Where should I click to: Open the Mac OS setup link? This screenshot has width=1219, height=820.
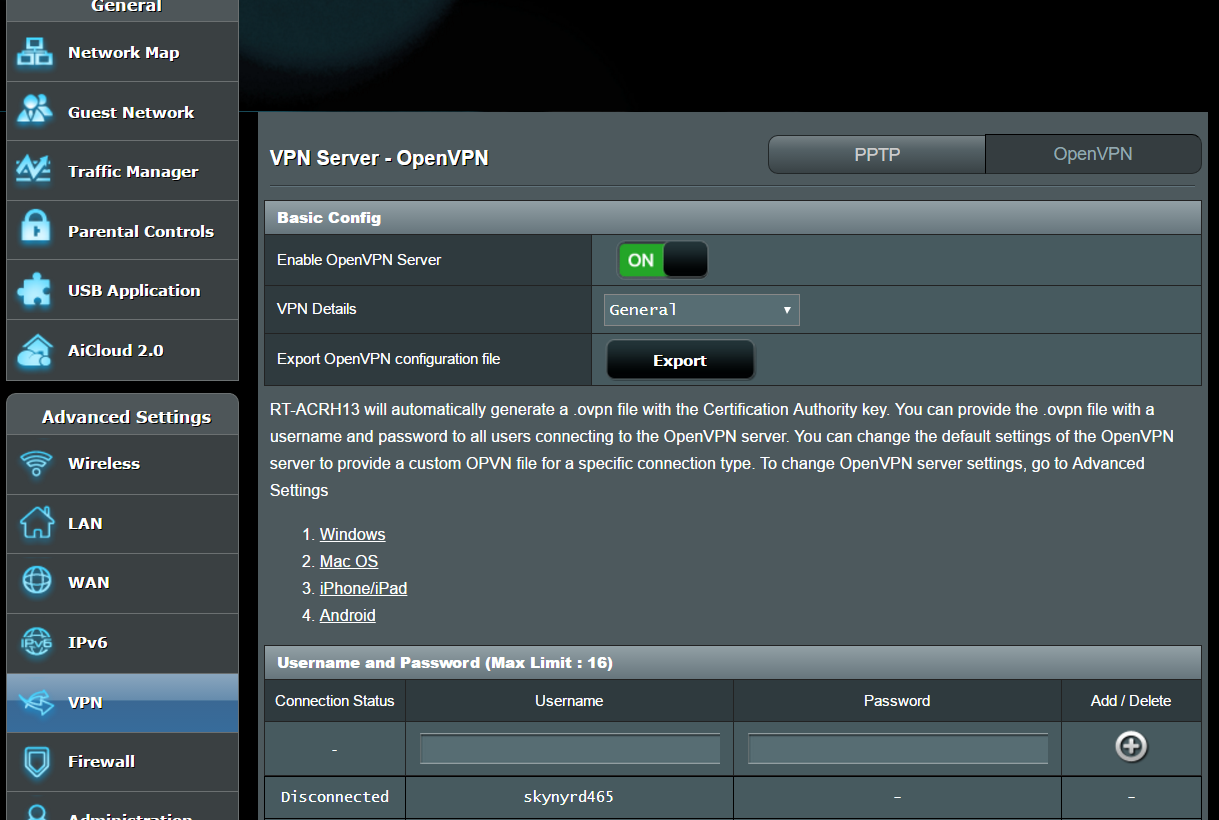pos(349,562)
